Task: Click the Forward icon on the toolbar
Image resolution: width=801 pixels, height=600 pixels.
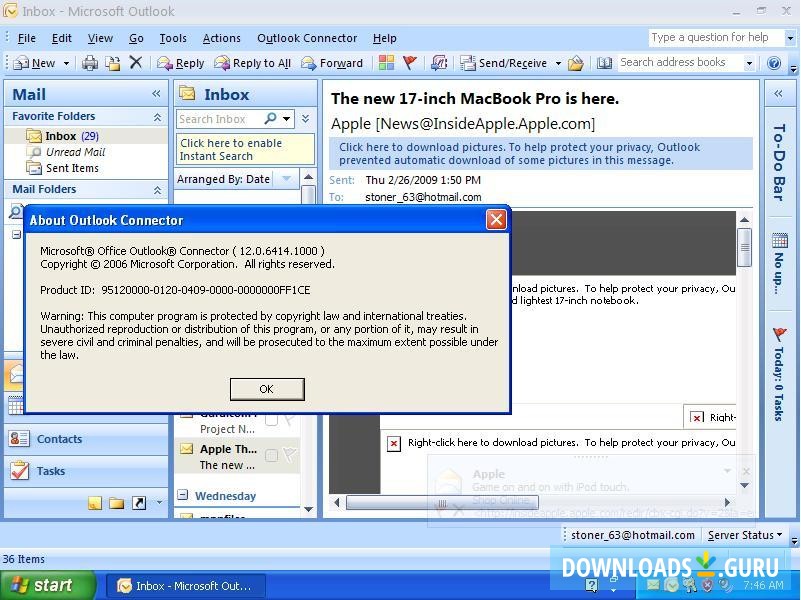Action: tap(334, 62)
